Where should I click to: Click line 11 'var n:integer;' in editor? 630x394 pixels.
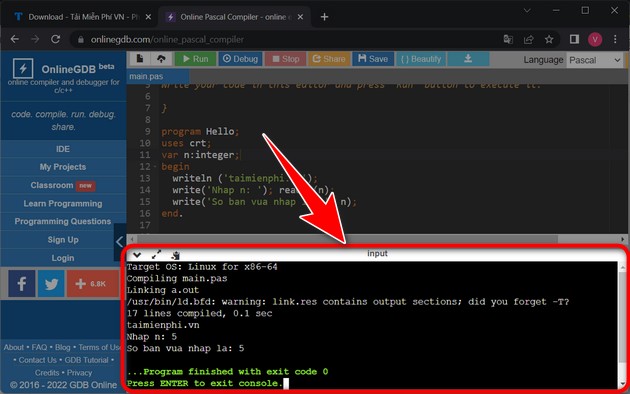(200, 155)
